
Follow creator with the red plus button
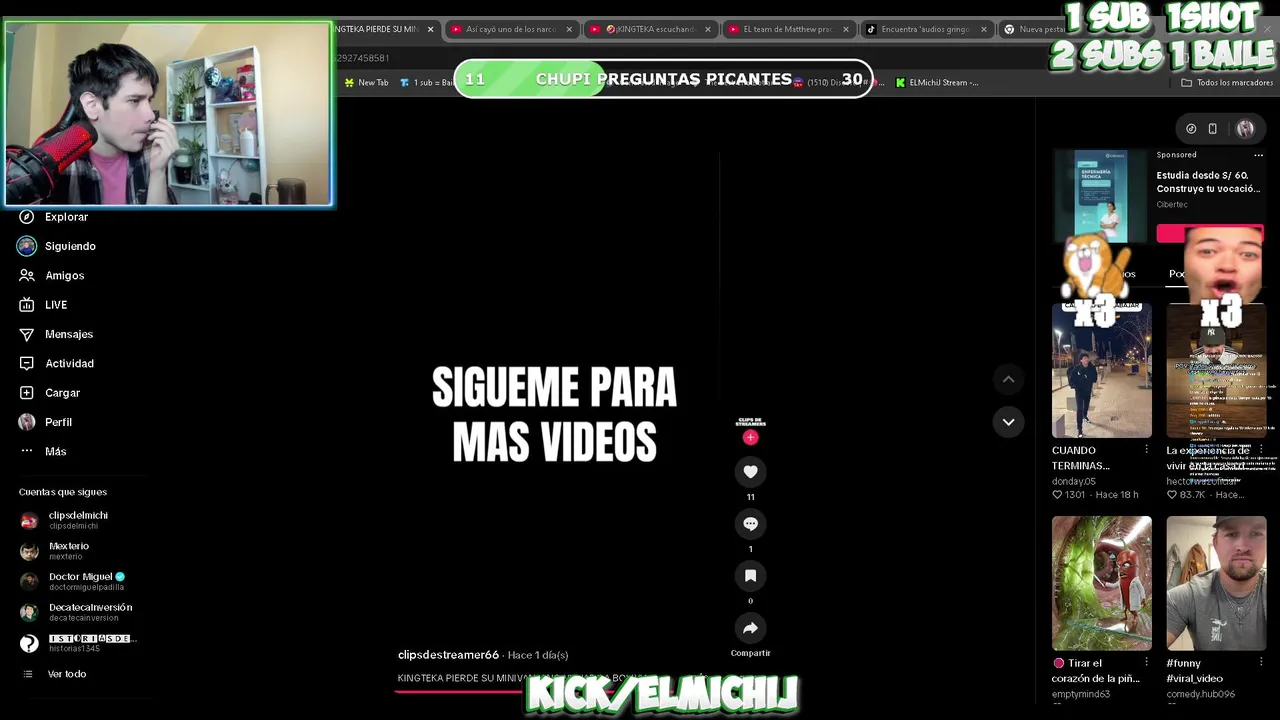(x=750, y=437)
